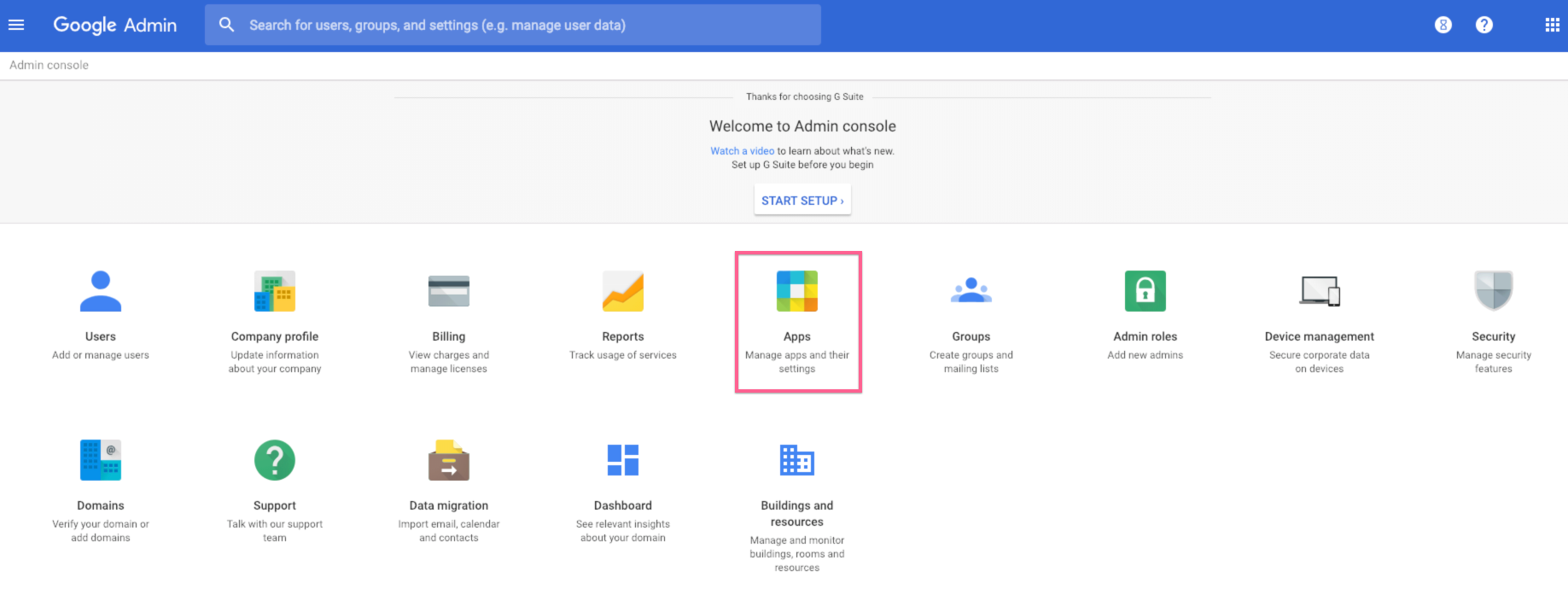Open the Device management laptop icon
Viewport: 1568px width, 589px height.
click(x=1320, y=291)
